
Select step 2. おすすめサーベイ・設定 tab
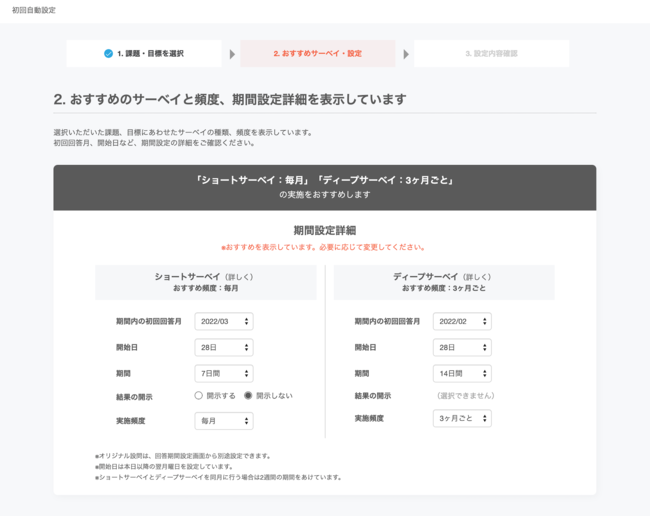318,54
